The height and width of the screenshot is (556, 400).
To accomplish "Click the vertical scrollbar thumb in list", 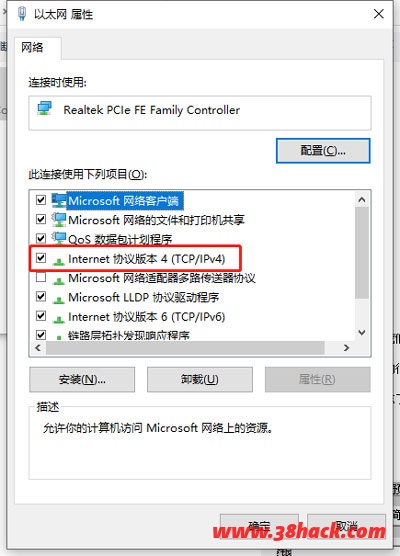I will pos(362,252).
